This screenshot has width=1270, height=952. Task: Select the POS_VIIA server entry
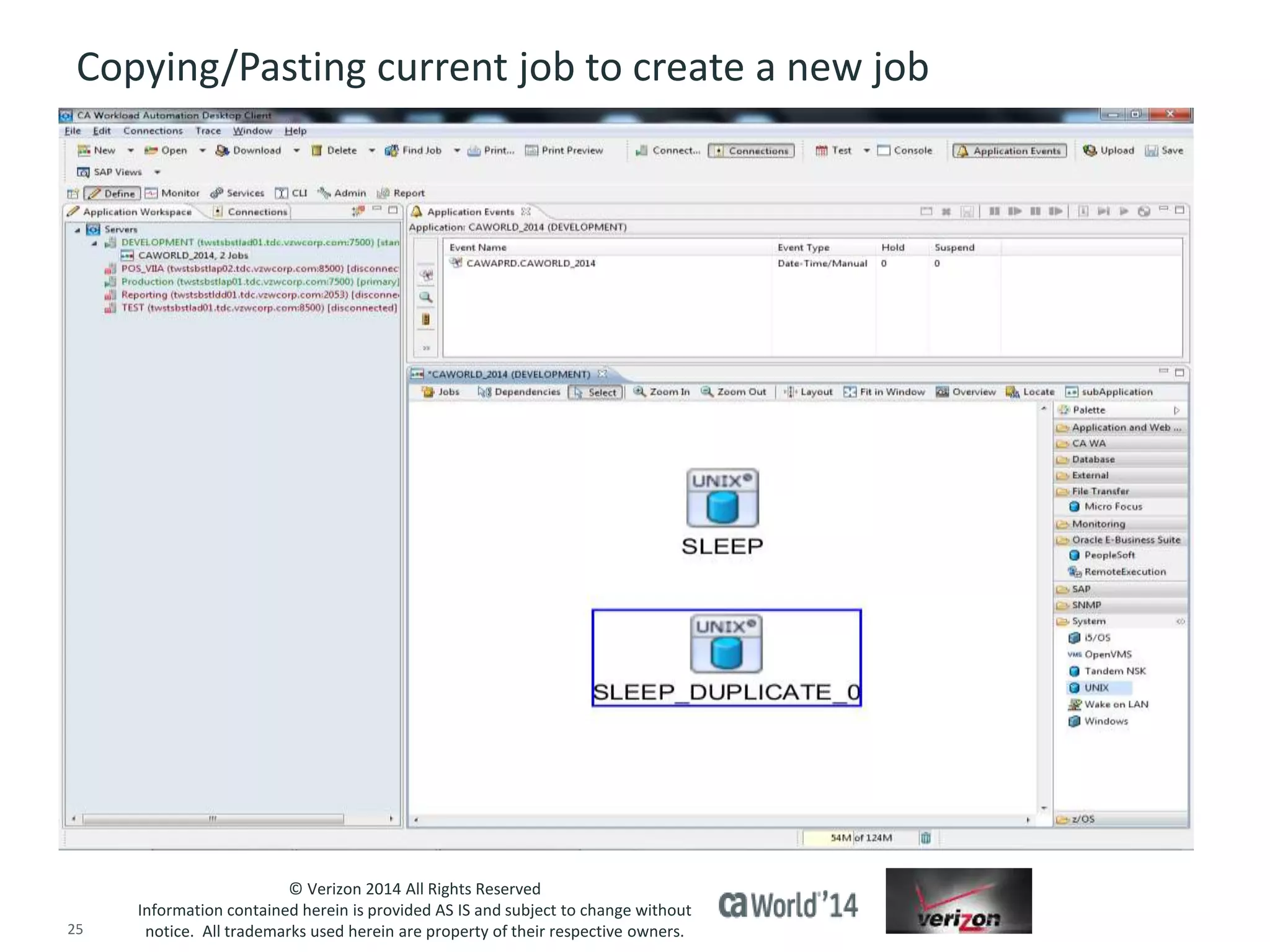251,268
